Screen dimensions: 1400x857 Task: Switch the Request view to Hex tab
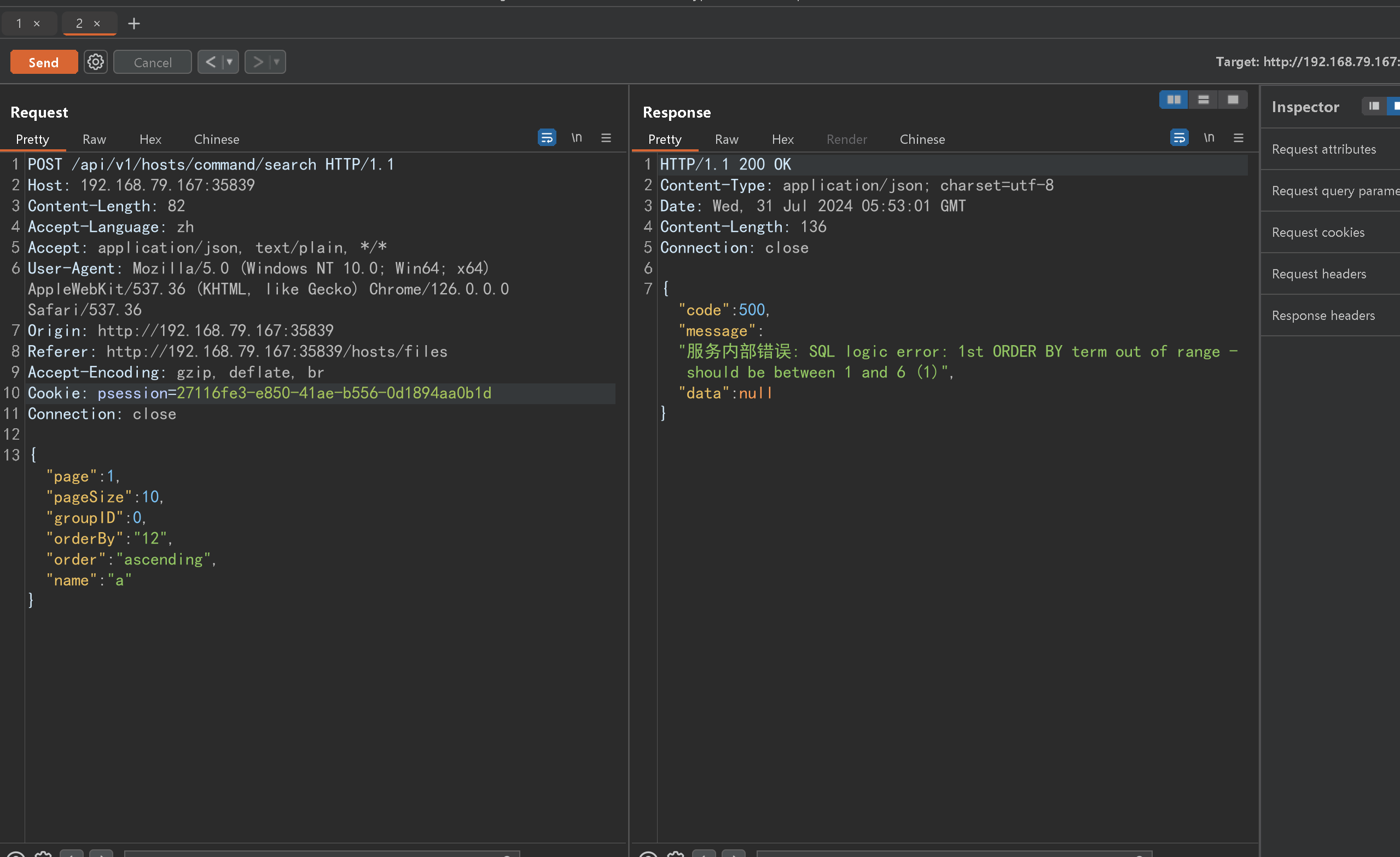(150, 139)
